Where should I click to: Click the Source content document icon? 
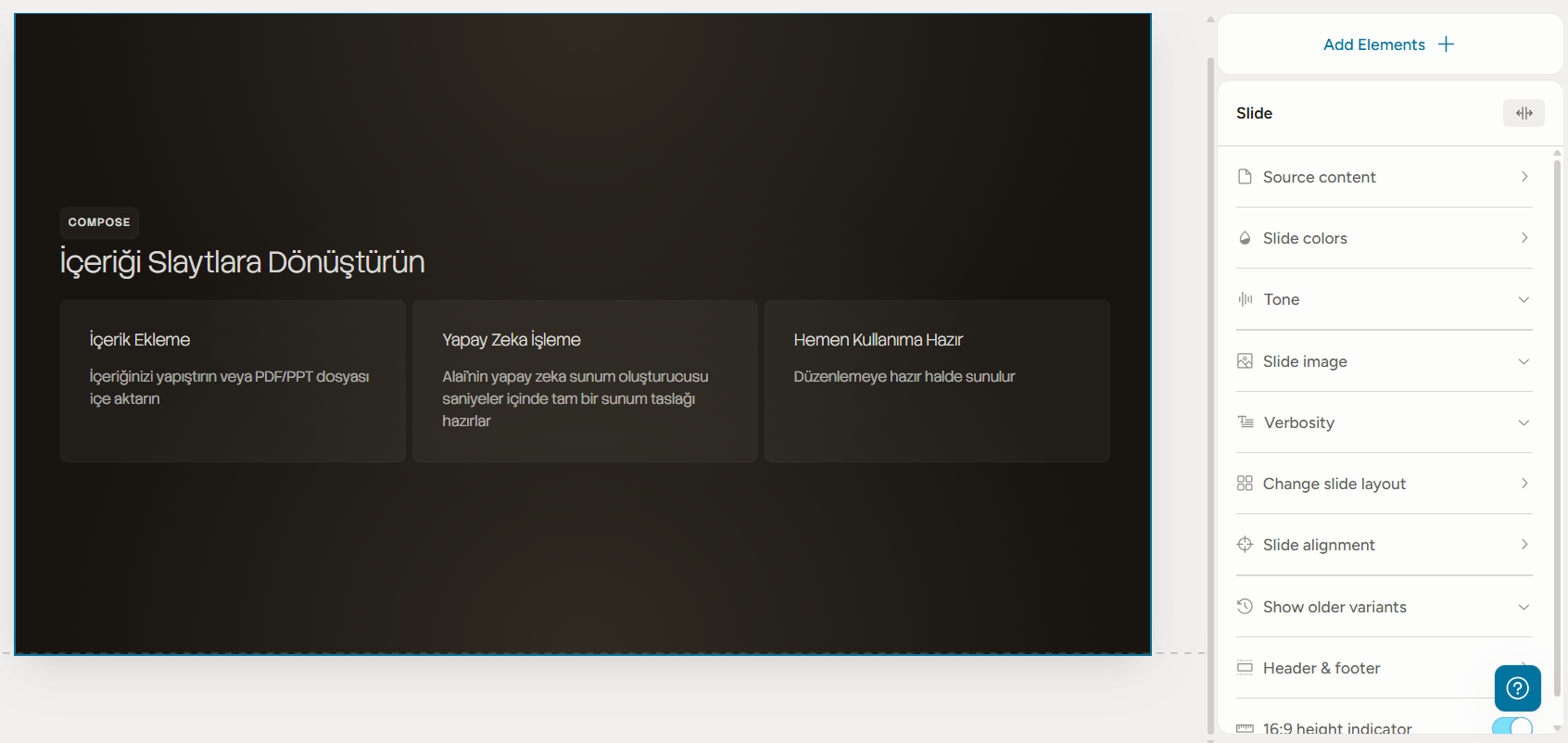tap(1245, 177)
